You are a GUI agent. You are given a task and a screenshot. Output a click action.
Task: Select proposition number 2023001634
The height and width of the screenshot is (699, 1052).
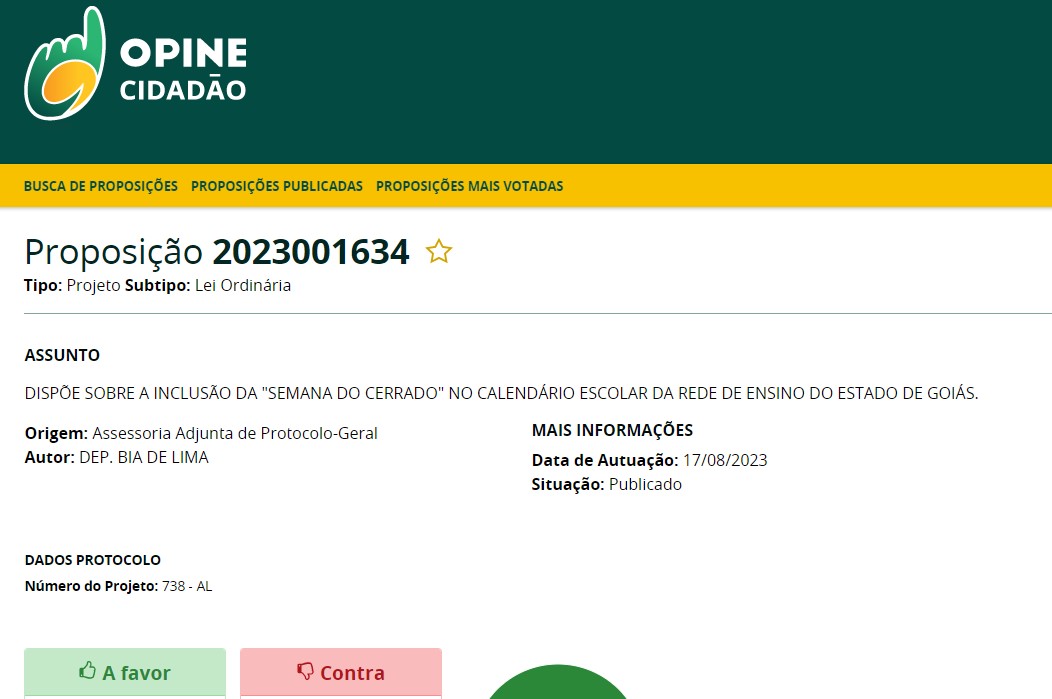point(310,252)
